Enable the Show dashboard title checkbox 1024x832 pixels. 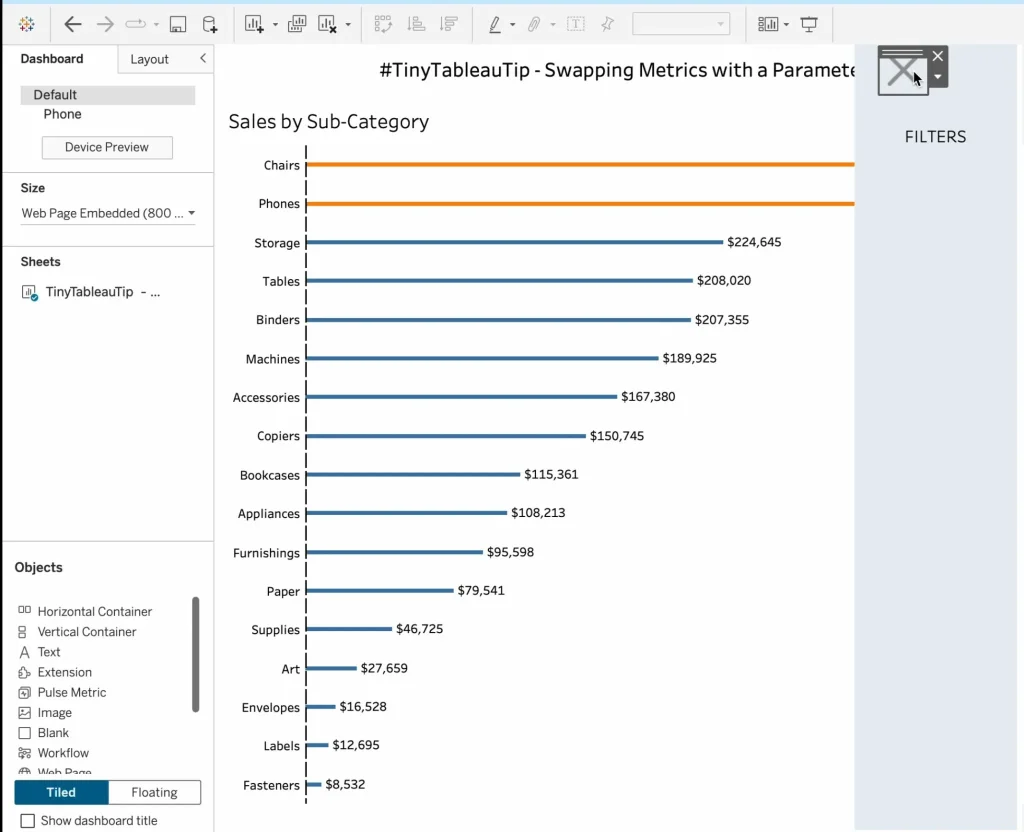27,820
